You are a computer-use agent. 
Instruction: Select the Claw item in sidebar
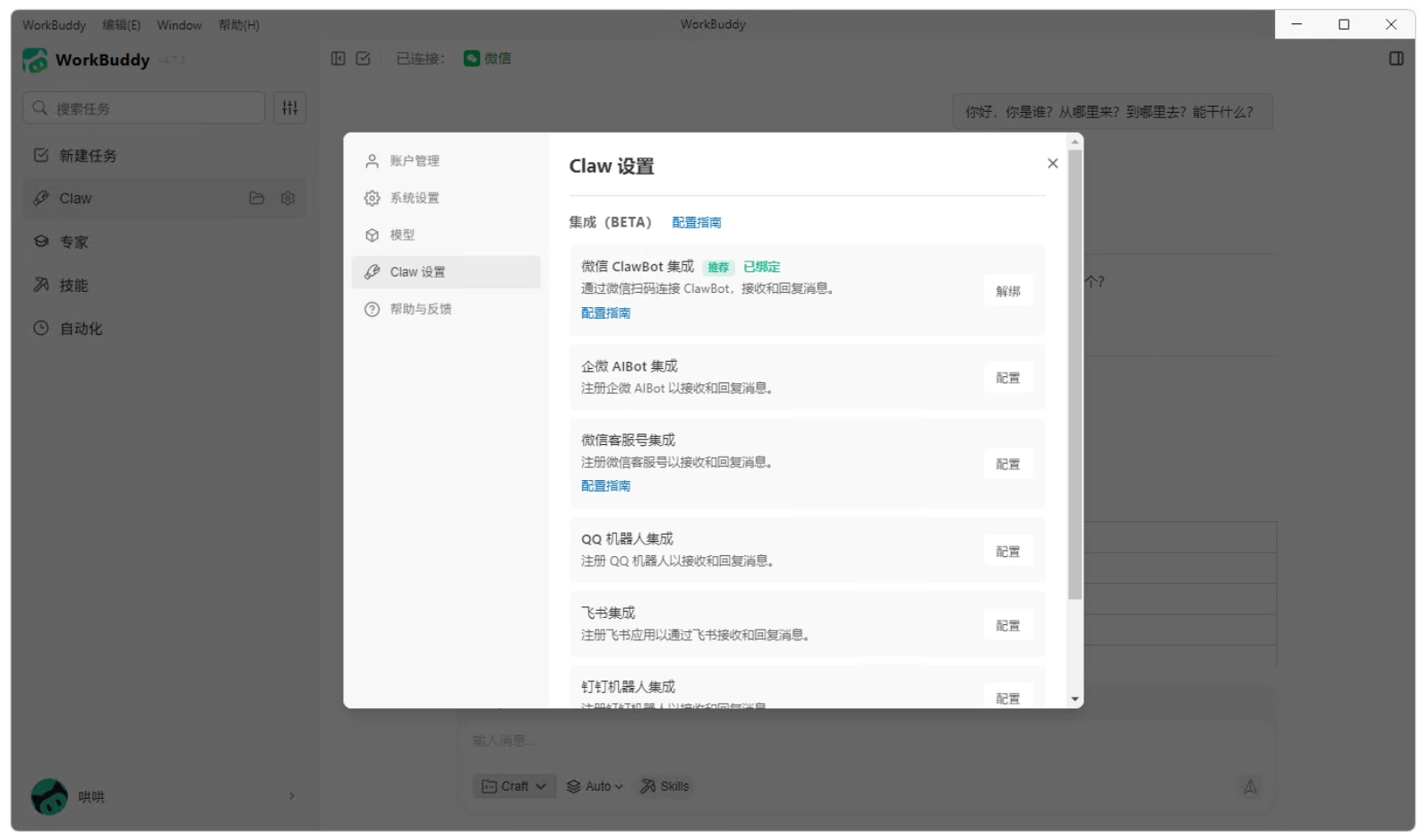[165, 198]
